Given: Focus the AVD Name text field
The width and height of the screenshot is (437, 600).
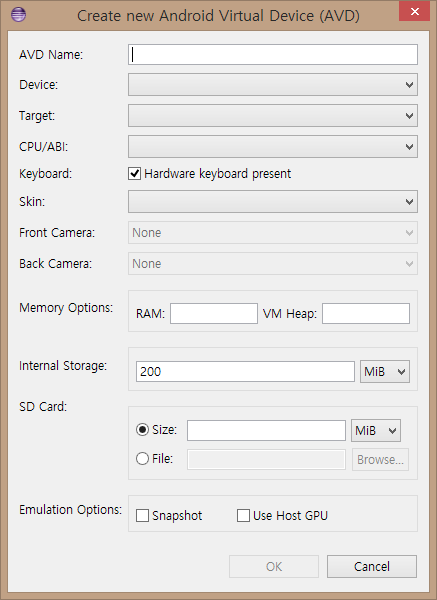Looking at the screenshot, I should [272, 54].
